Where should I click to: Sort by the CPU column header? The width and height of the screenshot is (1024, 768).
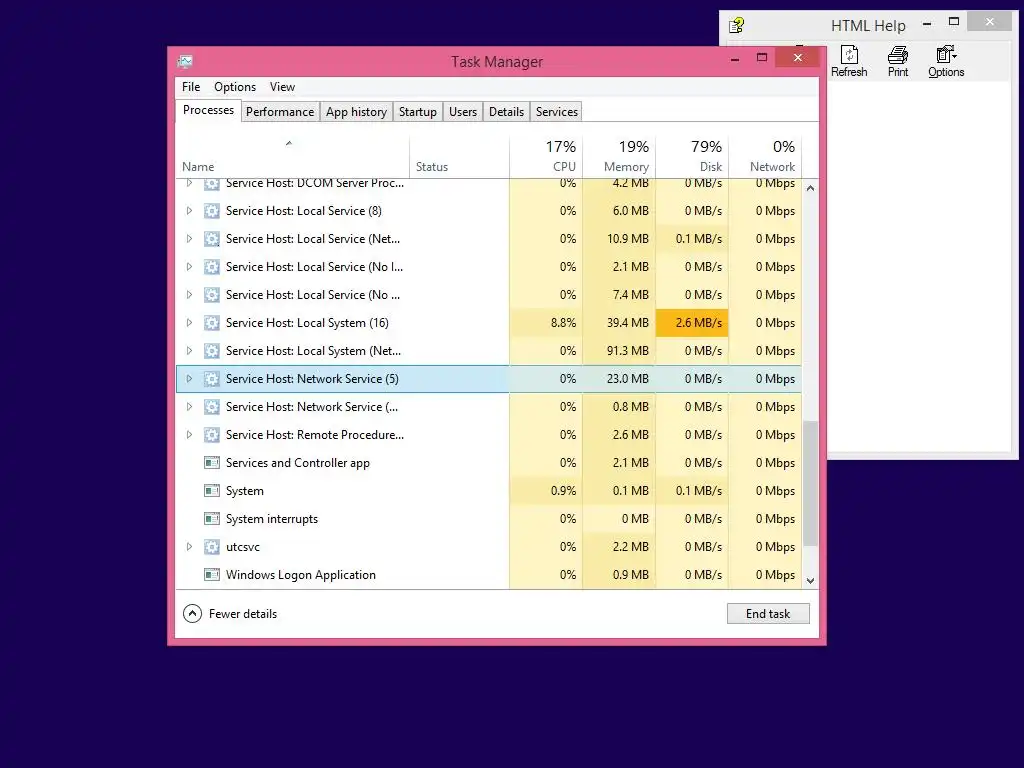(546, 157)
